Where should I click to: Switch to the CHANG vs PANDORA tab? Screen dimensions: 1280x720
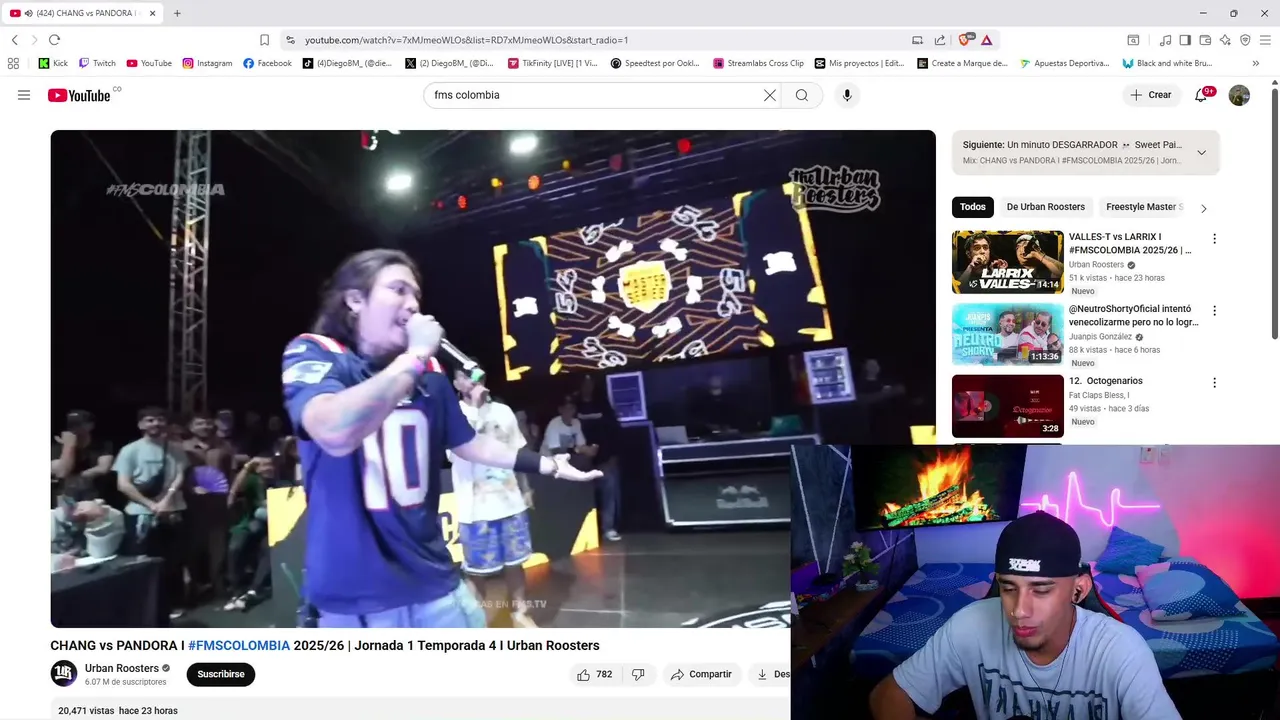[82, 13]
